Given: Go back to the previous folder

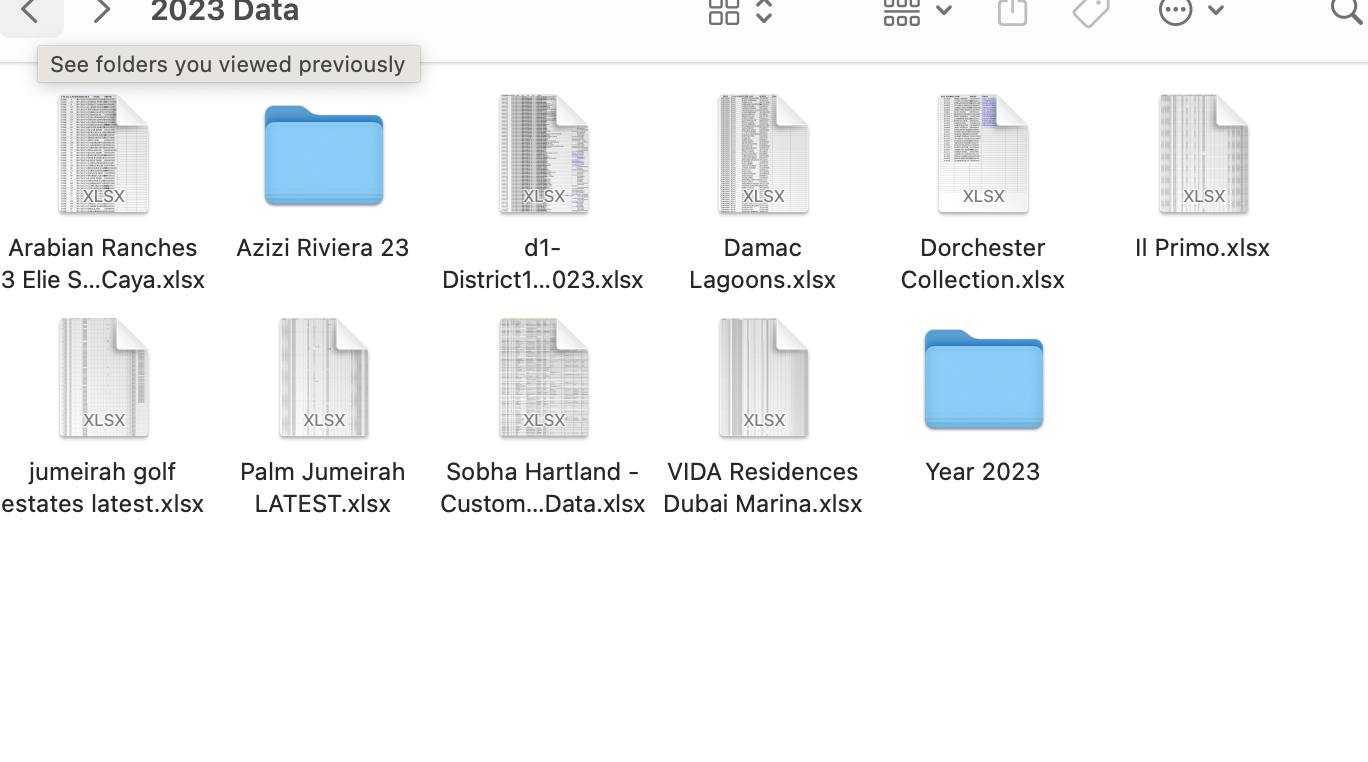Looking at the screenshot, I should pos(30,12).
